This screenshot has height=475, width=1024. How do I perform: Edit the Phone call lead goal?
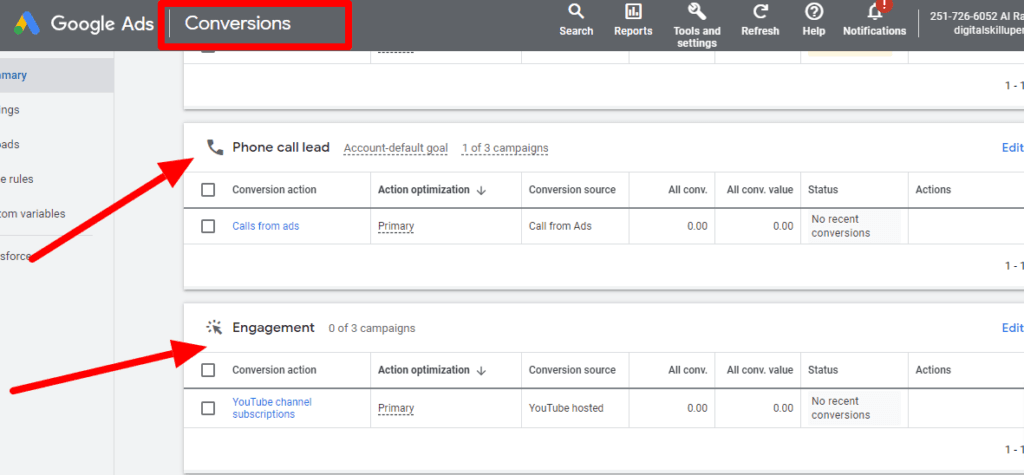click(1012, 148)
